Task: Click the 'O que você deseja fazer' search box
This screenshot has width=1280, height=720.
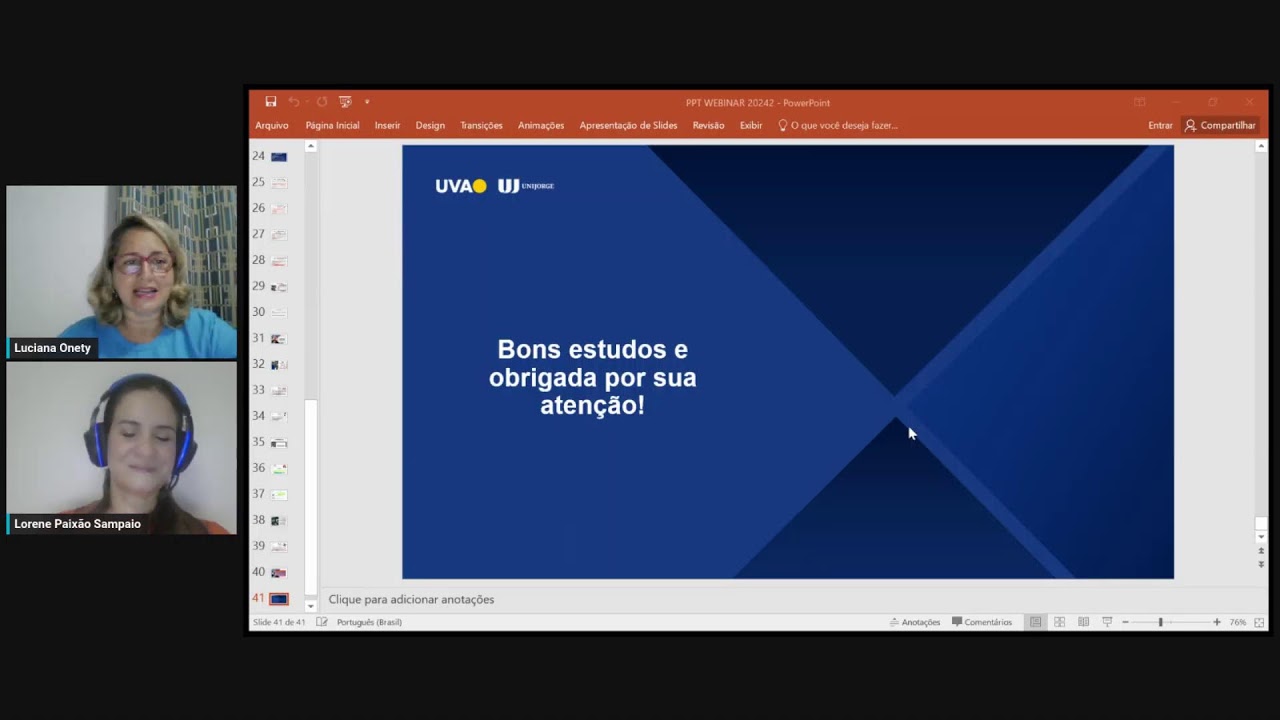Action: tap(838, 125)
